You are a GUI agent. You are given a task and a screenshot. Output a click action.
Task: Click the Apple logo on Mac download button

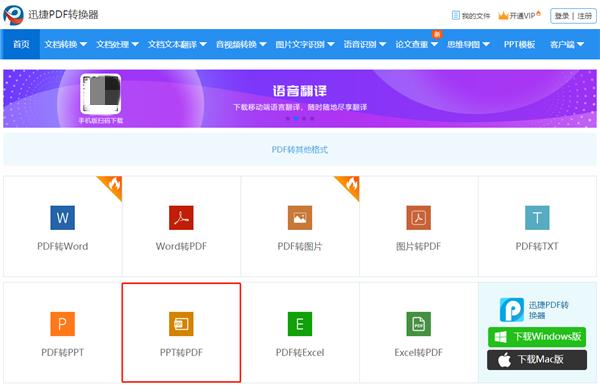(x=504, y=360)
